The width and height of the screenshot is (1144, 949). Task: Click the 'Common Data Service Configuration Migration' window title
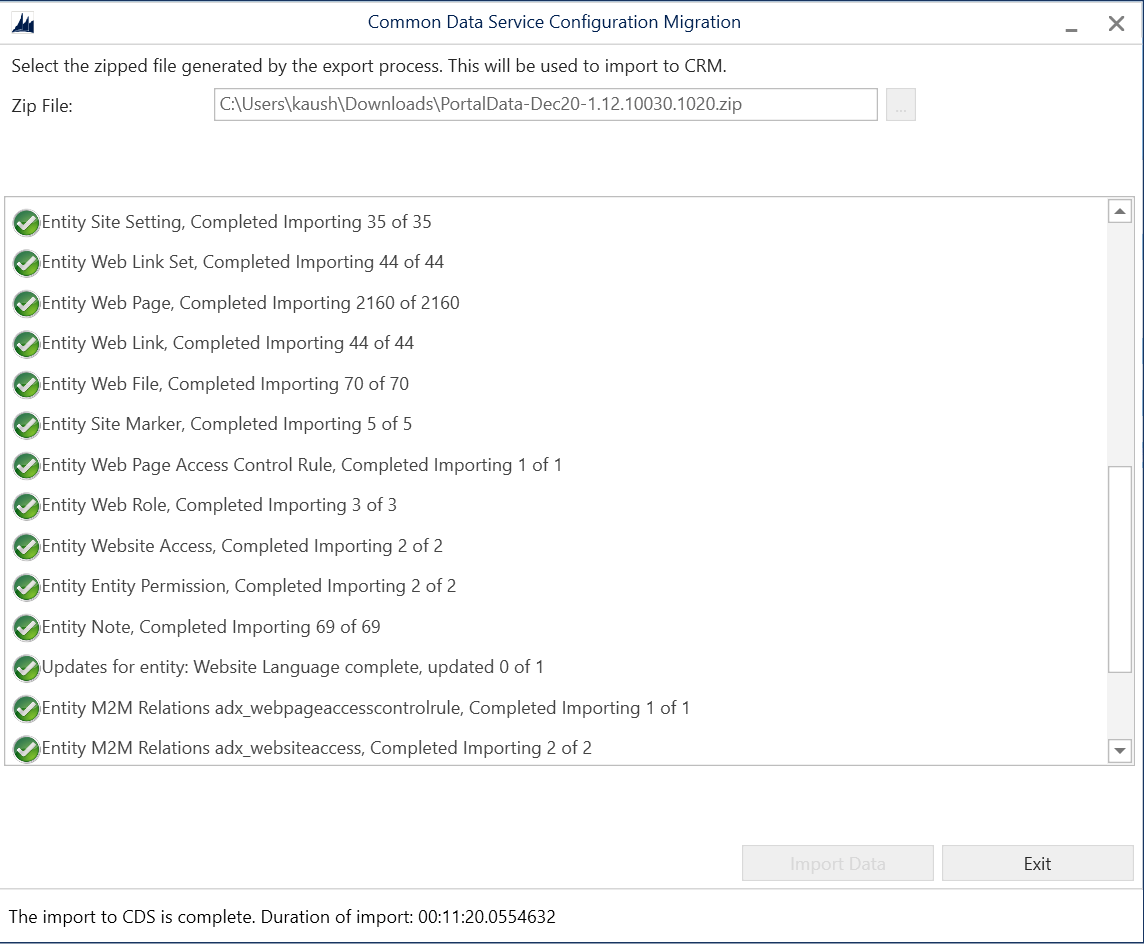(554, 22)
